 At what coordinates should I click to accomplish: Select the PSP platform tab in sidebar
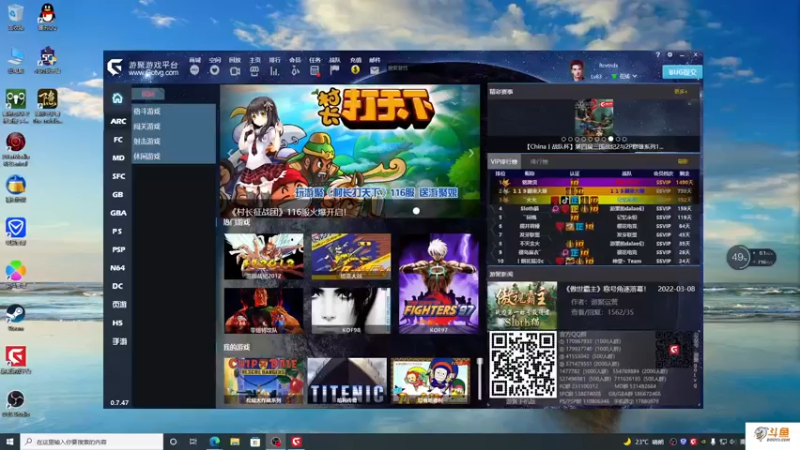pyautogui.click(x=118, y=250)
